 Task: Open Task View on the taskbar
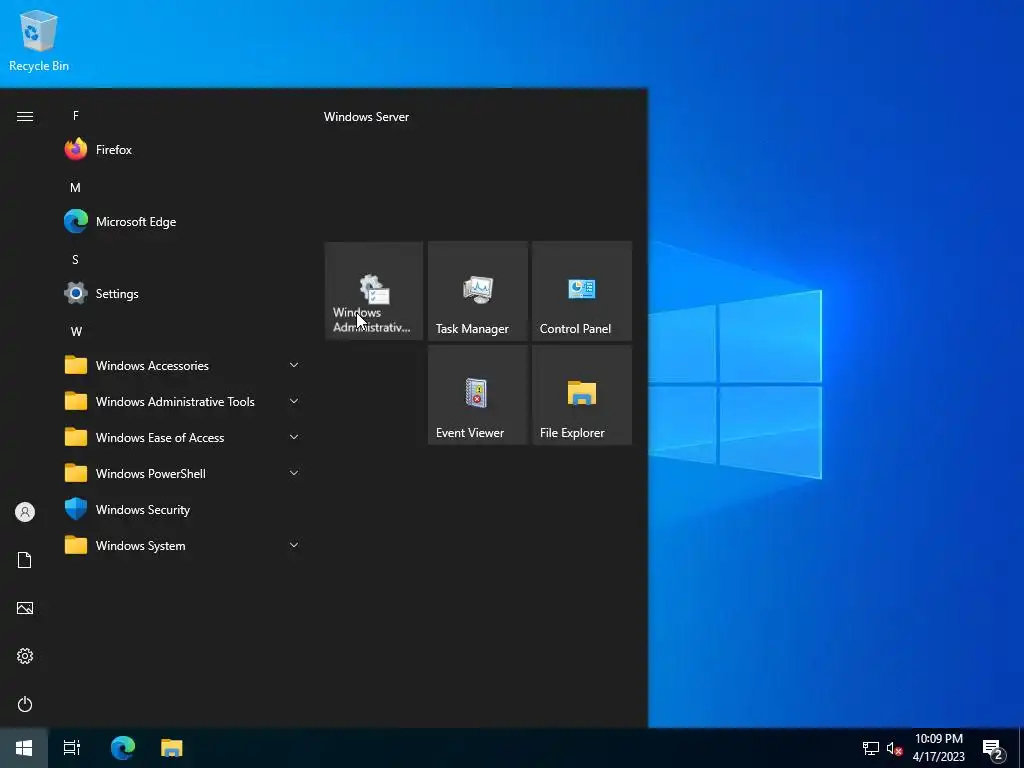coord(72,748)
